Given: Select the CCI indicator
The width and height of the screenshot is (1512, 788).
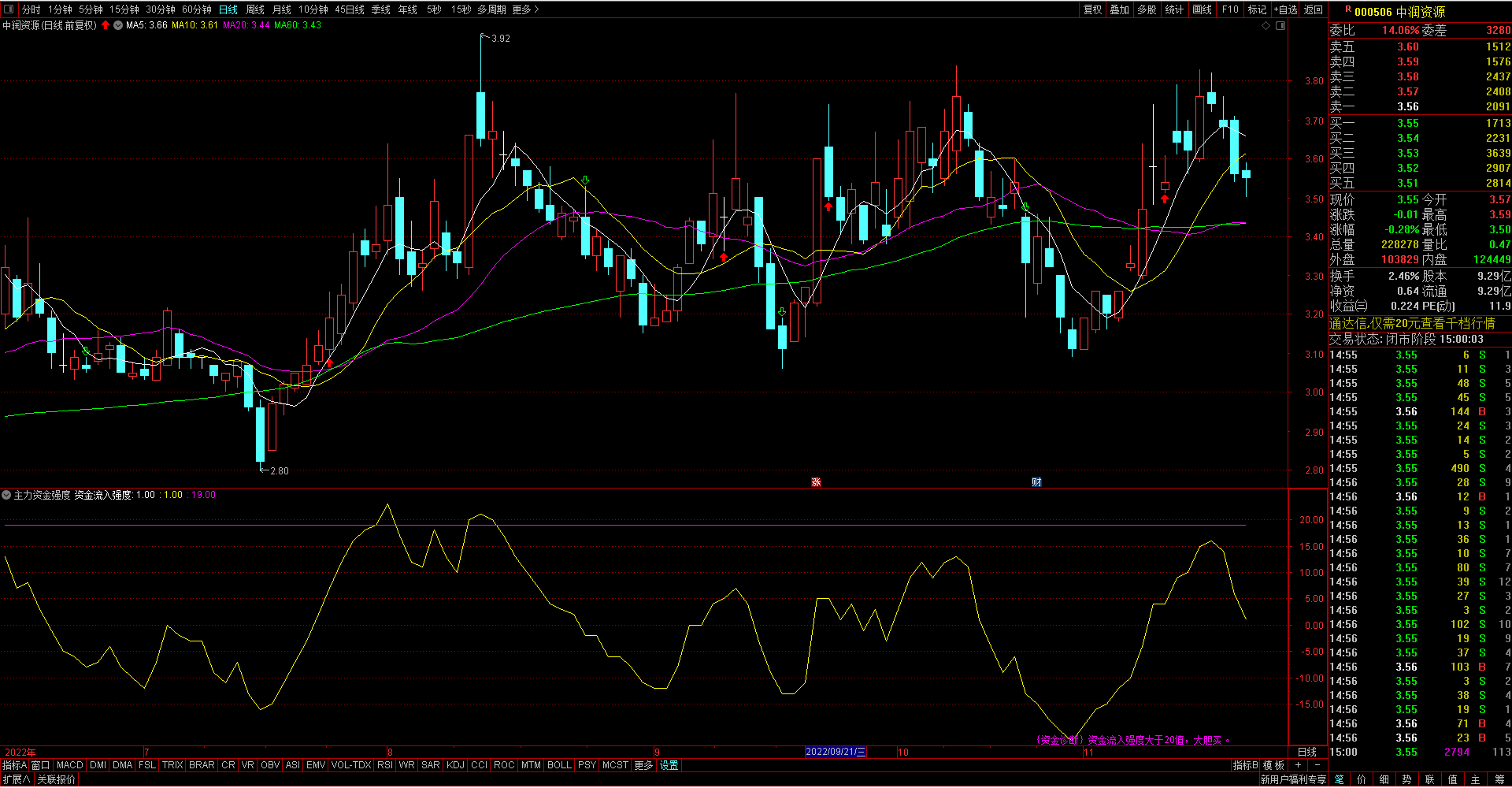Looking at the screenshot, I should [x=480, y=765].
